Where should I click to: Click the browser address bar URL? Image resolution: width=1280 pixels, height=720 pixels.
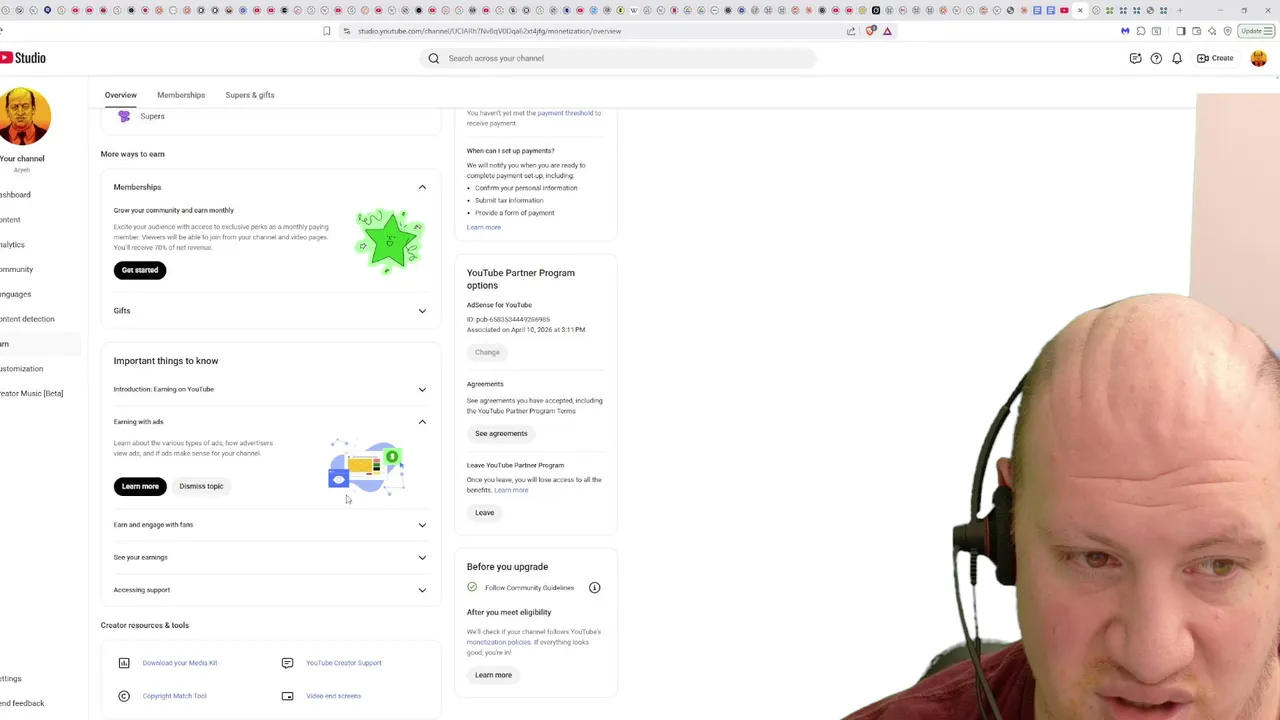490,31
